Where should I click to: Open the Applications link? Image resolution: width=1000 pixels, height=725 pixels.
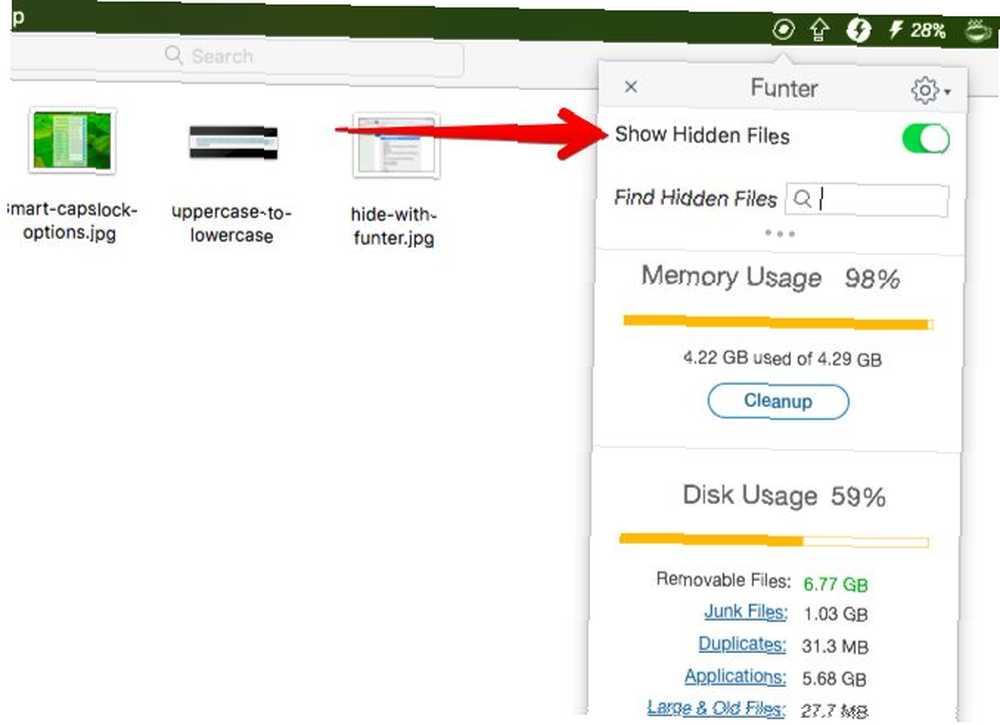[735, 676]
